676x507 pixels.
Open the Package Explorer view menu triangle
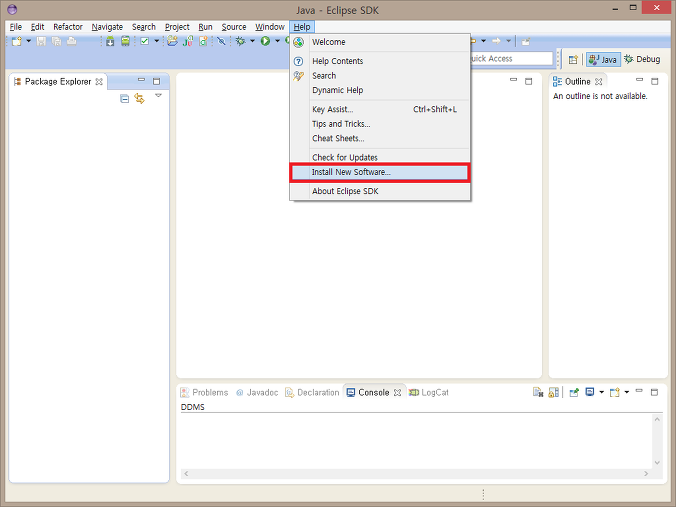coord(158,96)
